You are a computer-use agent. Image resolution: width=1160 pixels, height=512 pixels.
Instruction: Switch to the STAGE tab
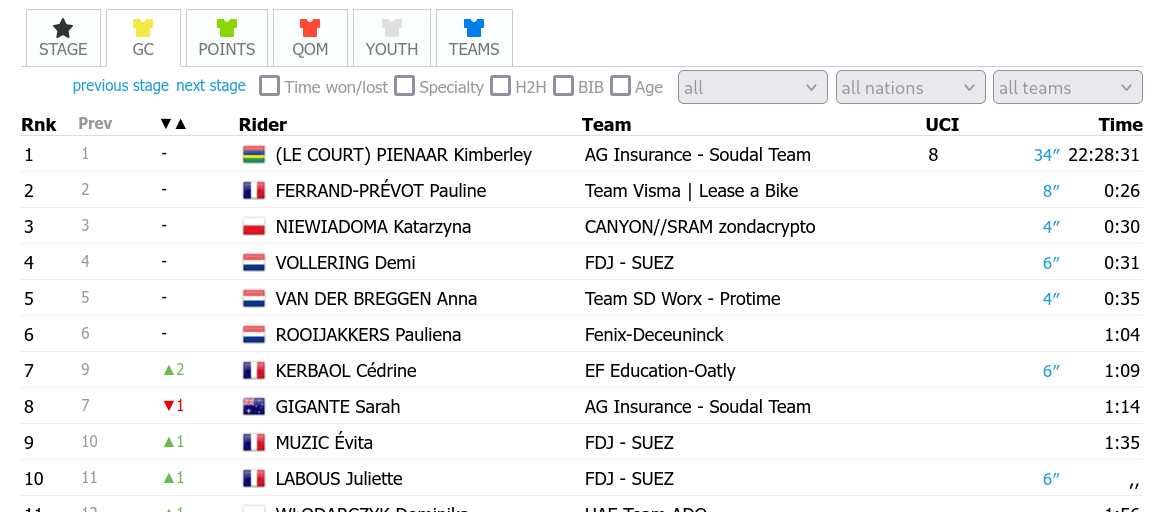[x=63, y=38]
